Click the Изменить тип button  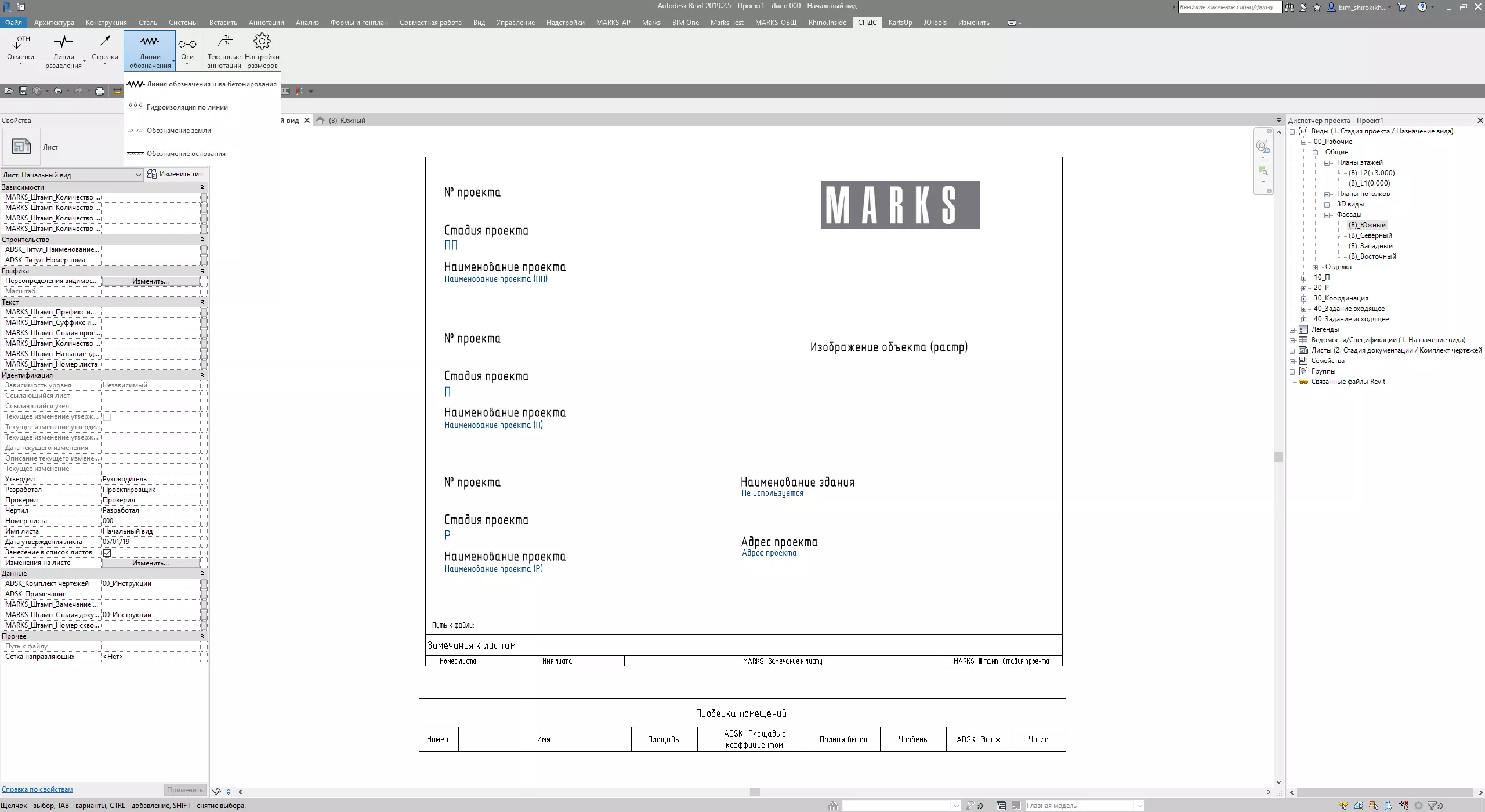175,174
